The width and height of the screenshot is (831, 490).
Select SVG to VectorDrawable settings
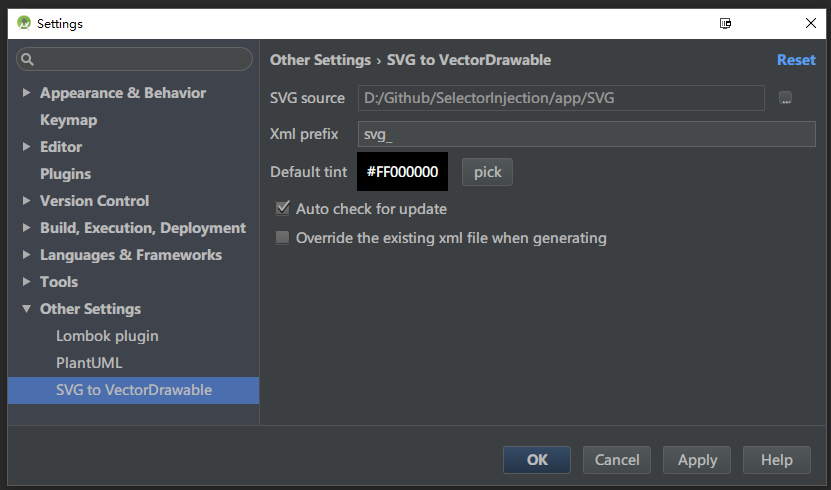click(134, 390)
